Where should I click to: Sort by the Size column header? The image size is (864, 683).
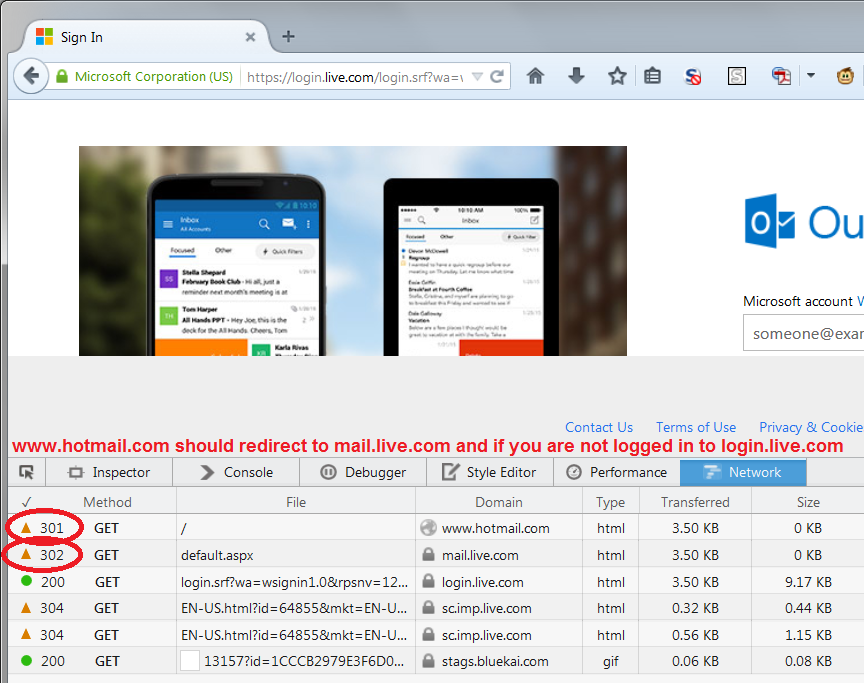808,502
